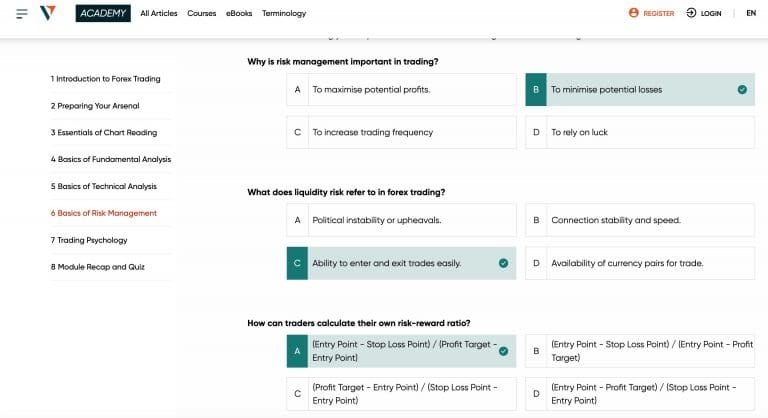The width and height of the screenshot is (768, 418).
Task: Choose answer 'To minimise potential losses'
Action: point(640,90)
